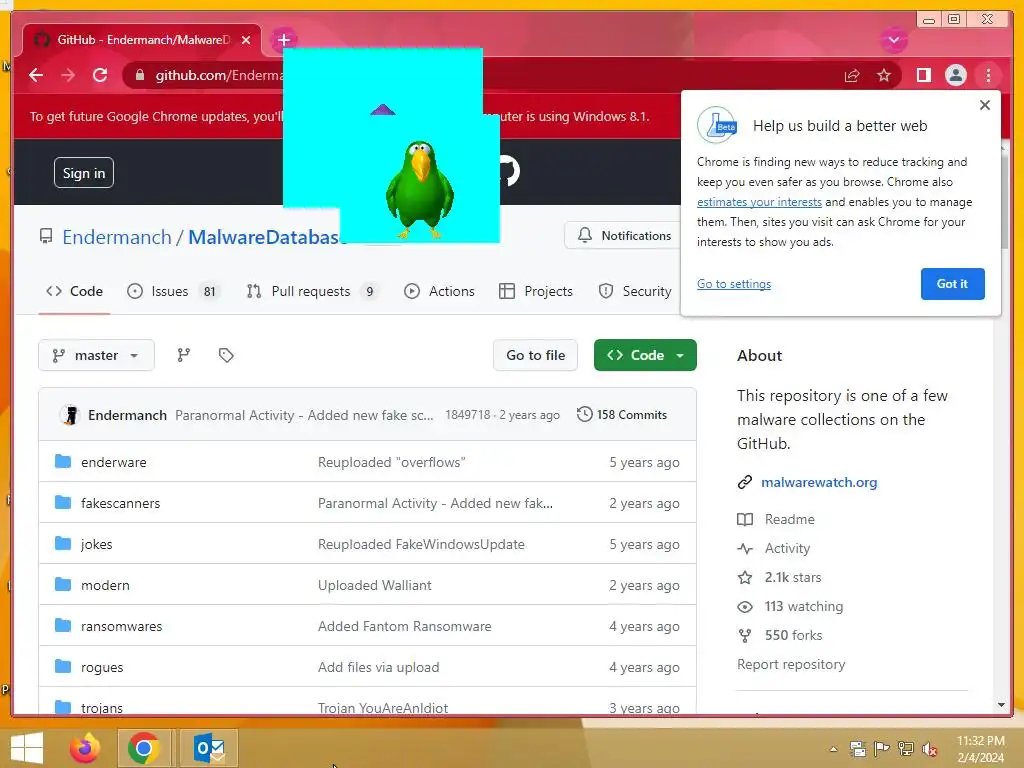This screenshot has height=768, width=1024.
Task: View the 158 Commits history
Action: pyautogui.click(x=622, y=415)
